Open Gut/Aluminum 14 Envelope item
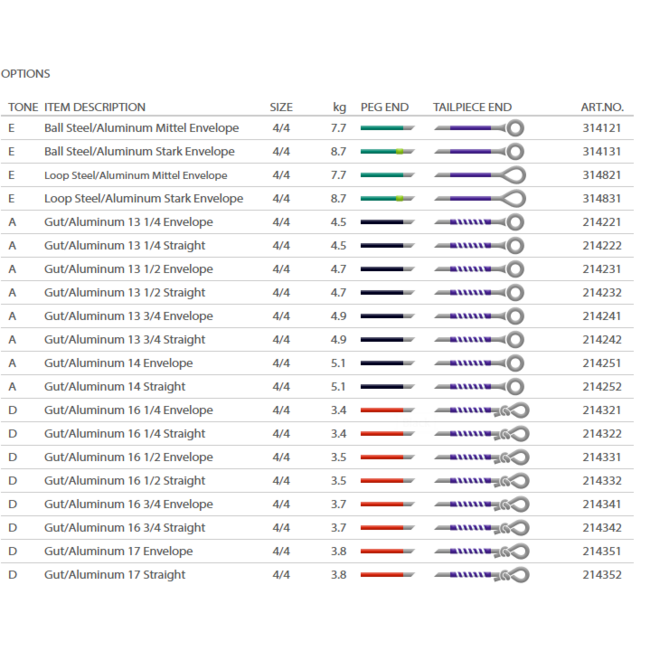This screenshot has height=650, width=650. pos(118,363)
